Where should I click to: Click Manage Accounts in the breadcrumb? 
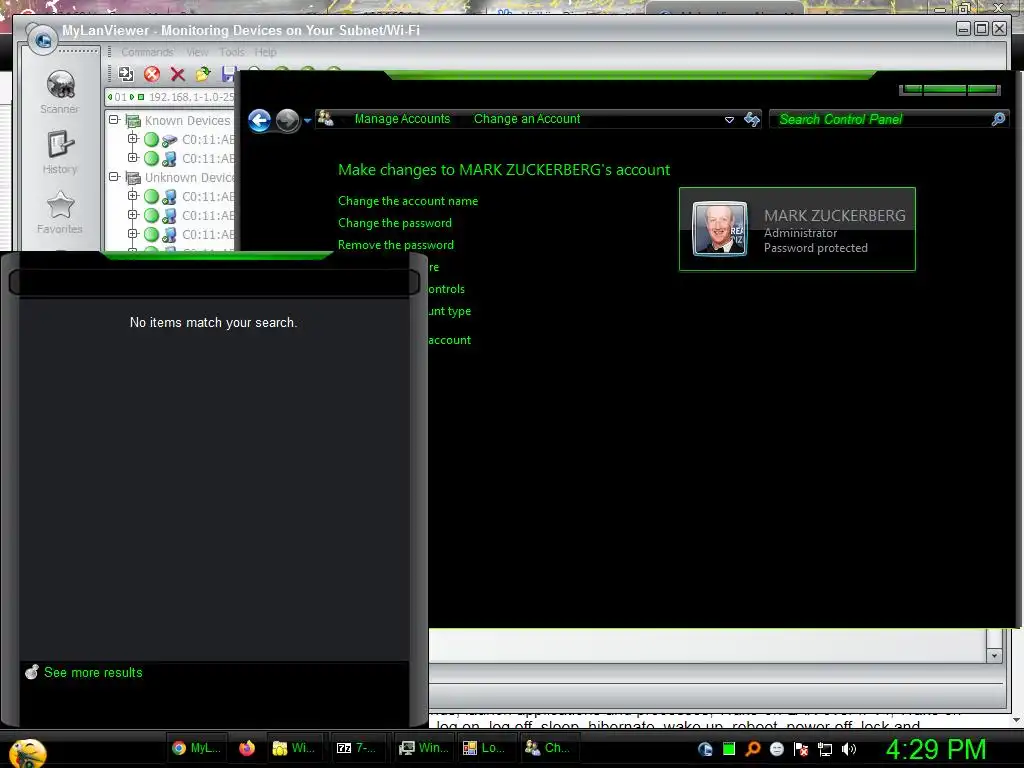402,119
